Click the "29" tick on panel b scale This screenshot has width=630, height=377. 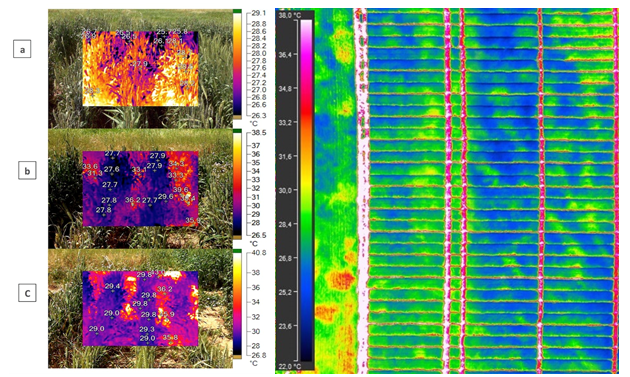click(256, 214)
